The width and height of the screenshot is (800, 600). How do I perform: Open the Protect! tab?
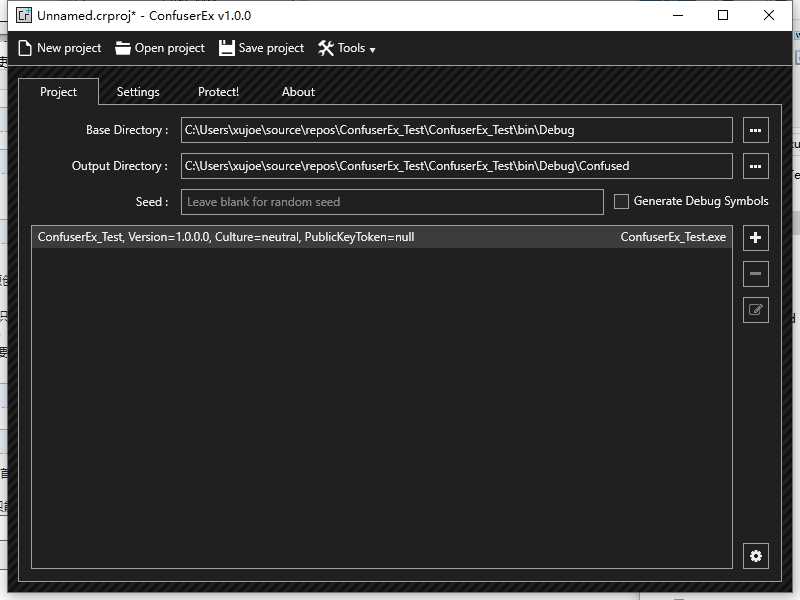coord(218,92)
